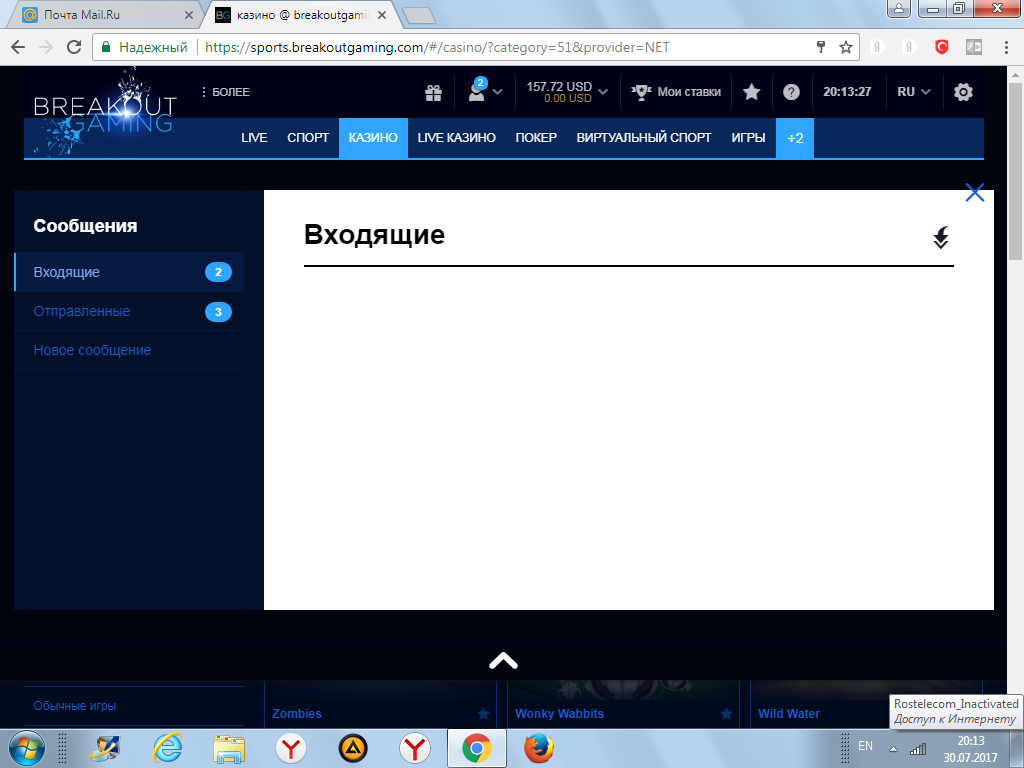Open the user profile icon with badge

point(477,90)
